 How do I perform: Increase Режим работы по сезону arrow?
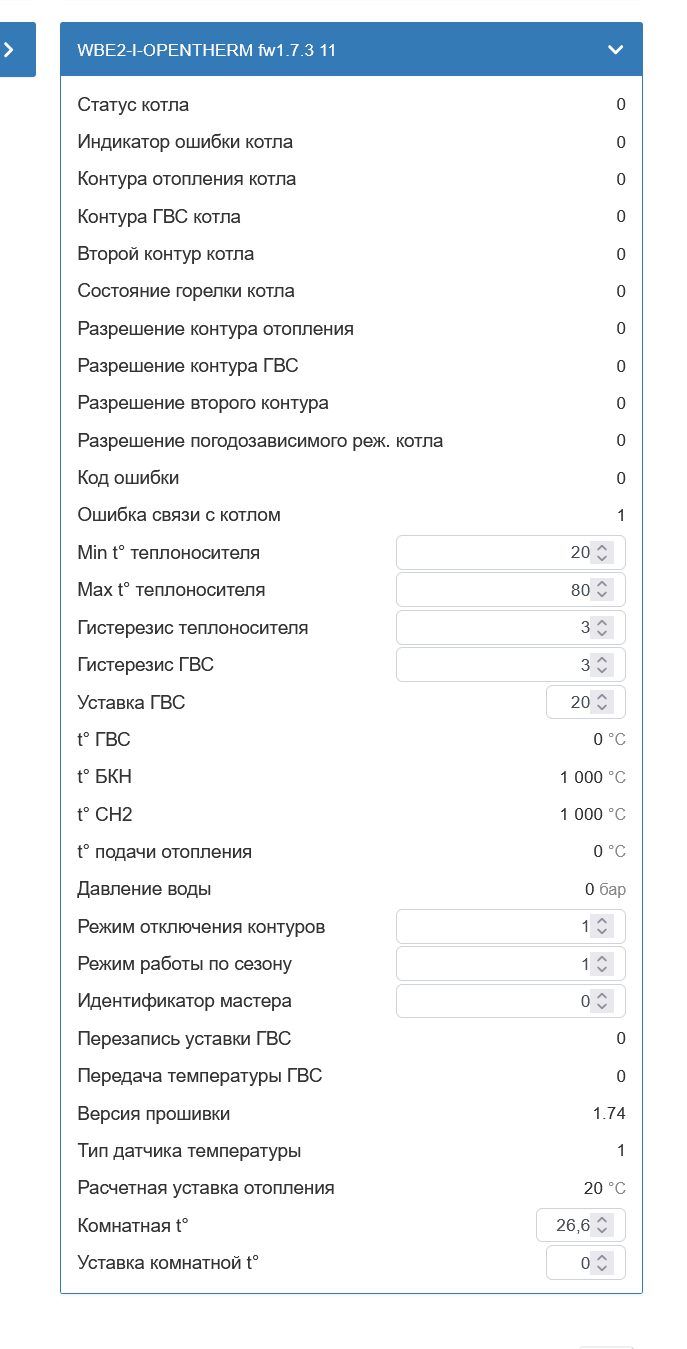[x=602, y=959]
